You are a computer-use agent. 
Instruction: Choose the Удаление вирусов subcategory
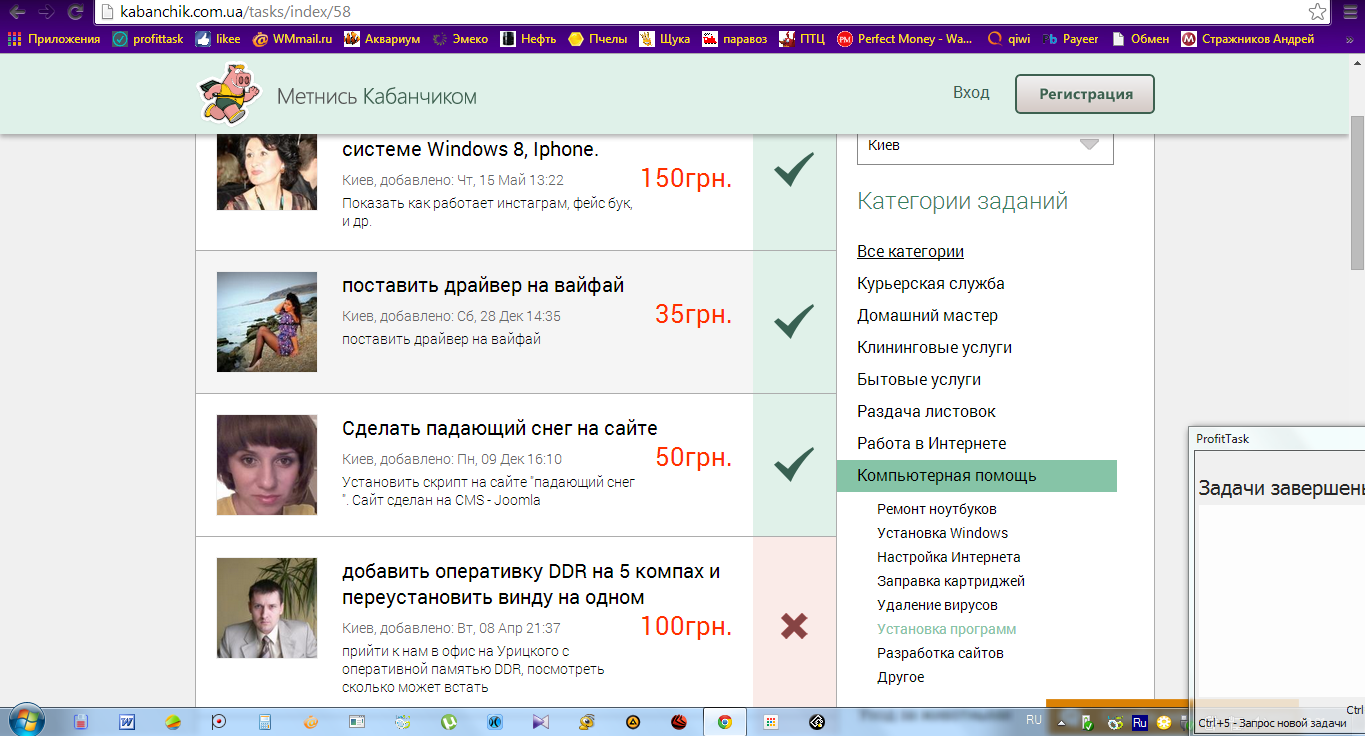[937, 605]
